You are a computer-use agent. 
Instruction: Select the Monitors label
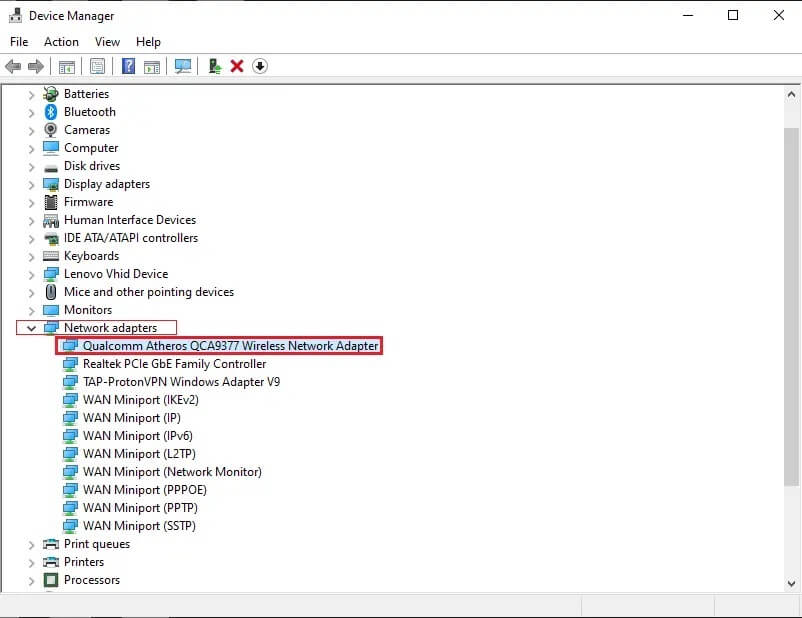pos(88,310)
